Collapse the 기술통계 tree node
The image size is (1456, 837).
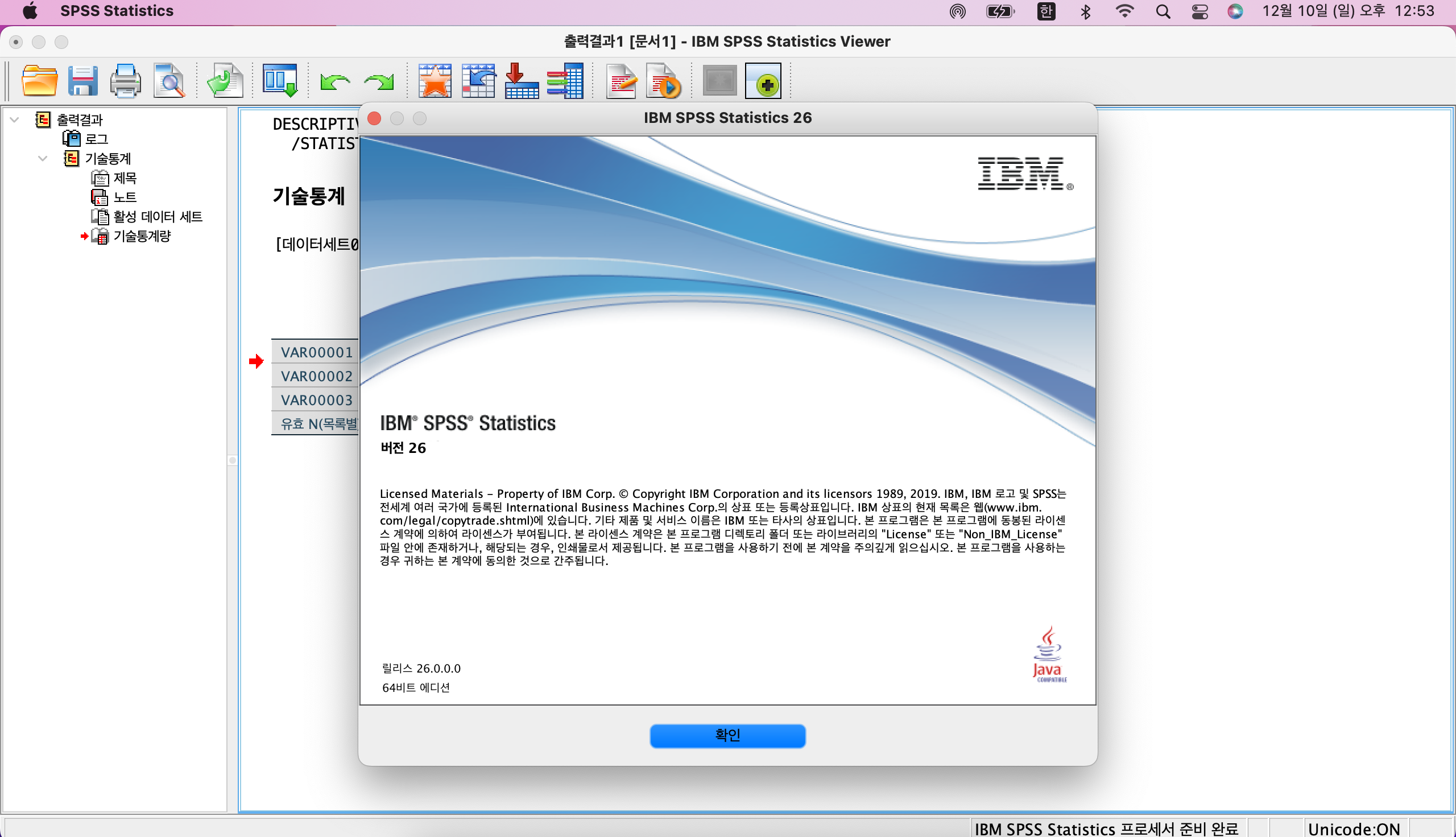(43, 158)
